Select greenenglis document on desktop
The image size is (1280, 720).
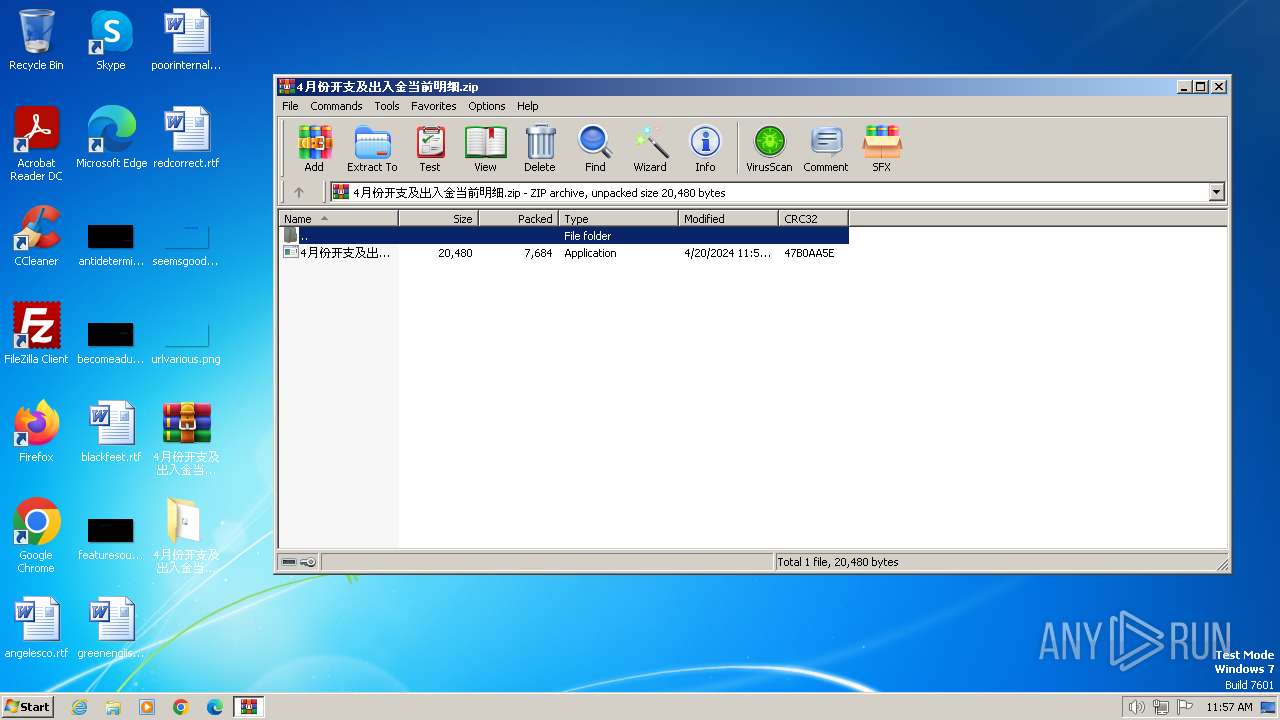pyautogui.click(x=111, y=628)
